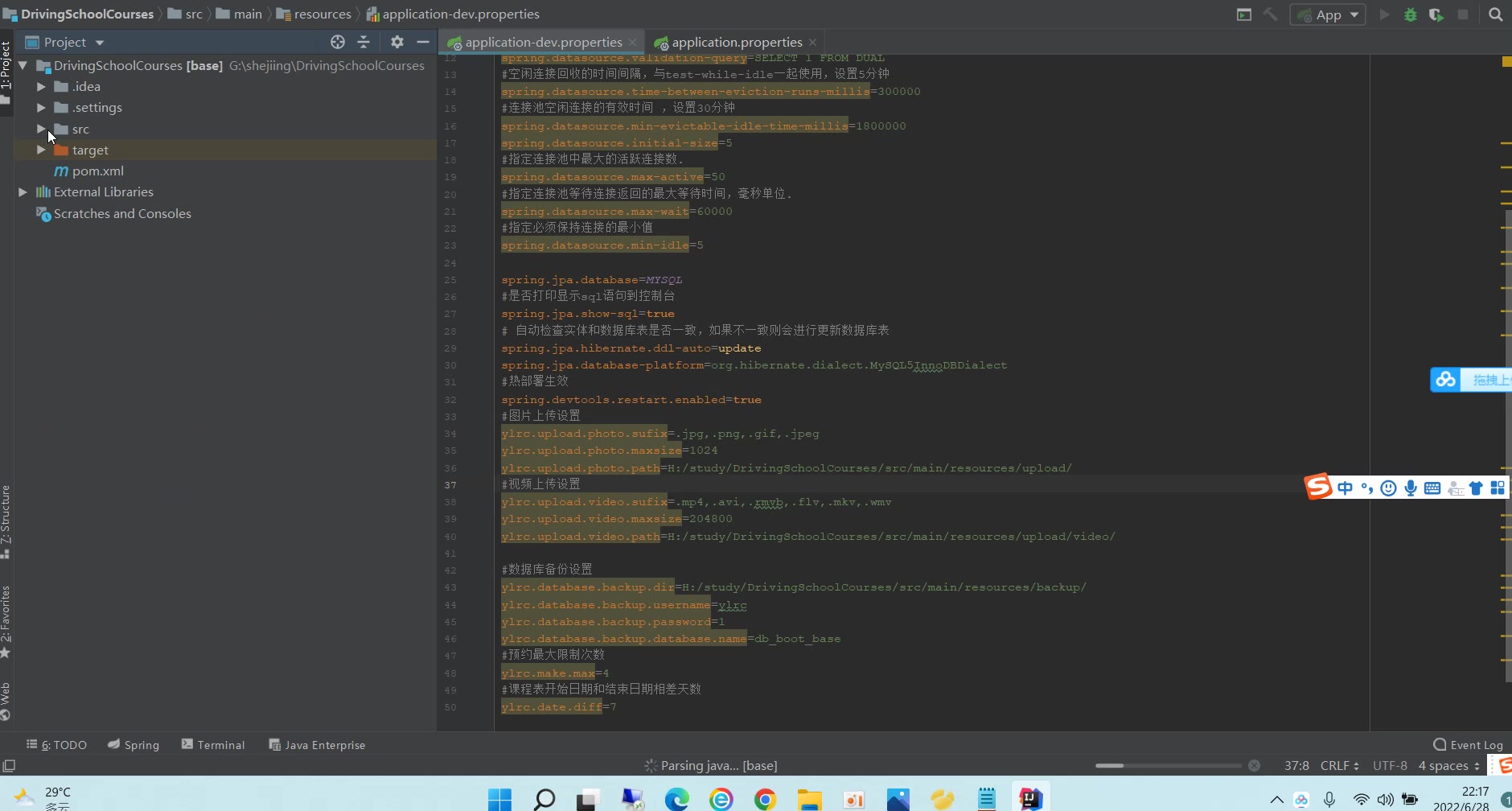This screenshot has width=1512, height=811.
Task: Open pom.xml in the project tree
Action: coord(97,171)
